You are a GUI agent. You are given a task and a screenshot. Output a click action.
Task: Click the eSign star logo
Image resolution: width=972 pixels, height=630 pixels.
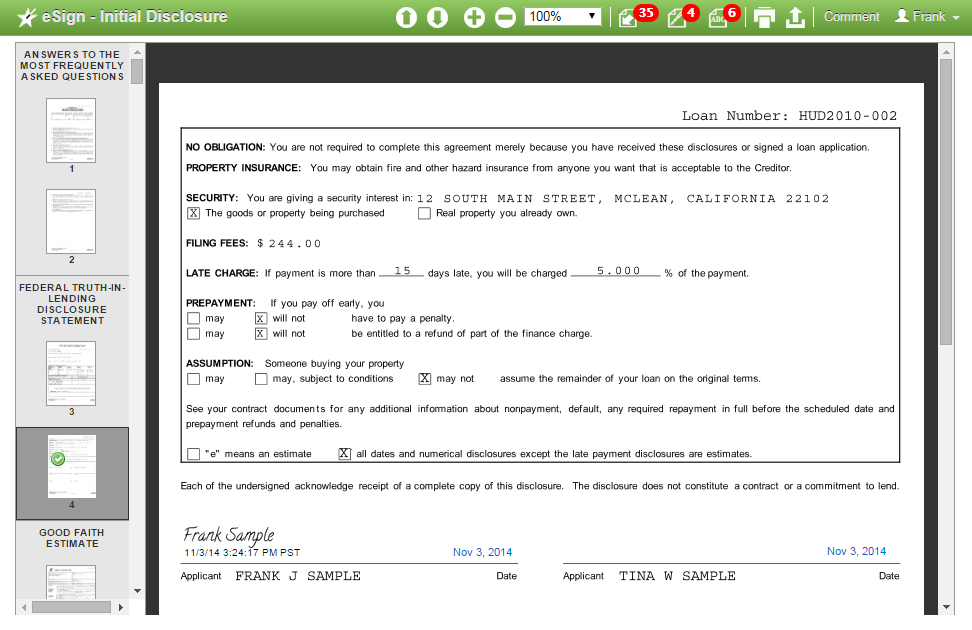coord(27,17)
